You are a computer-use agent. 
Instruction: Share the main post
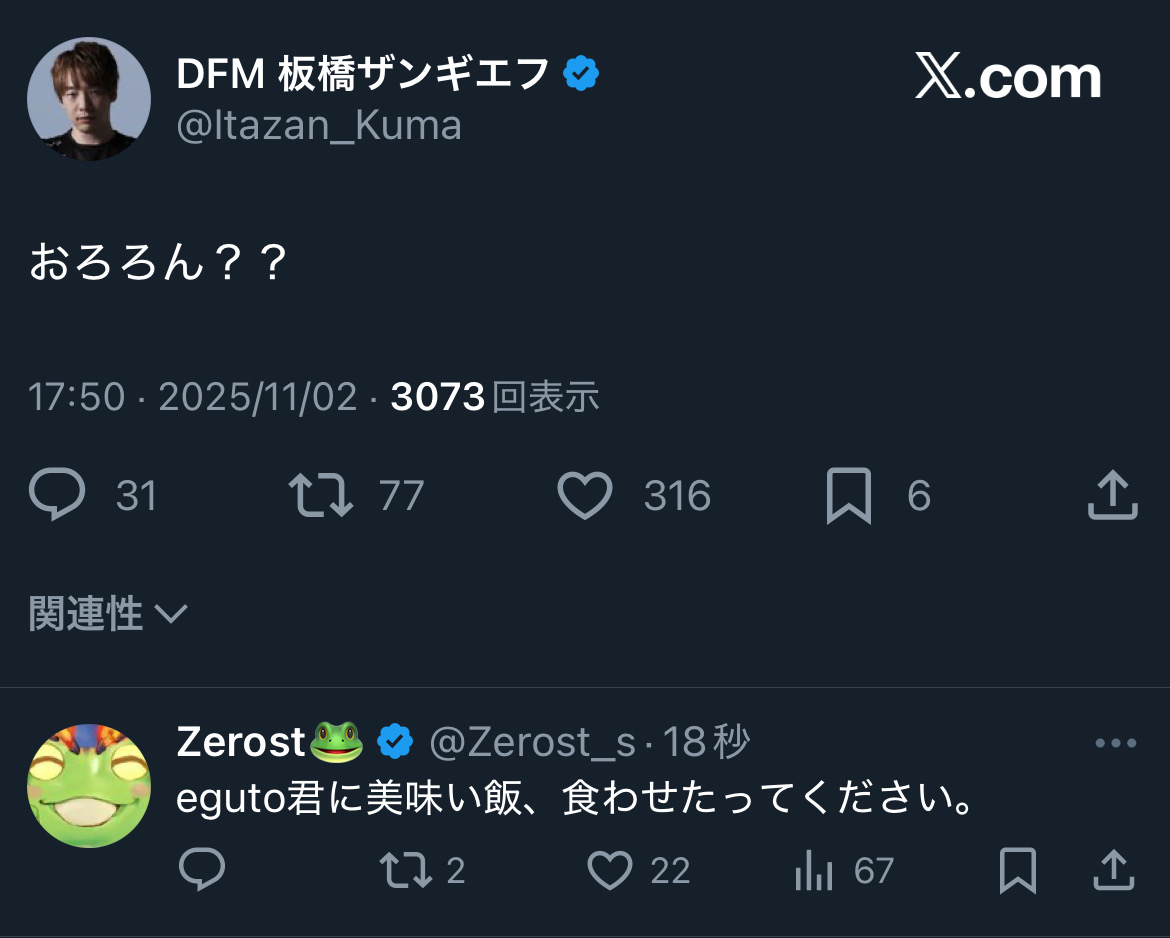(x=1112, y=496)
